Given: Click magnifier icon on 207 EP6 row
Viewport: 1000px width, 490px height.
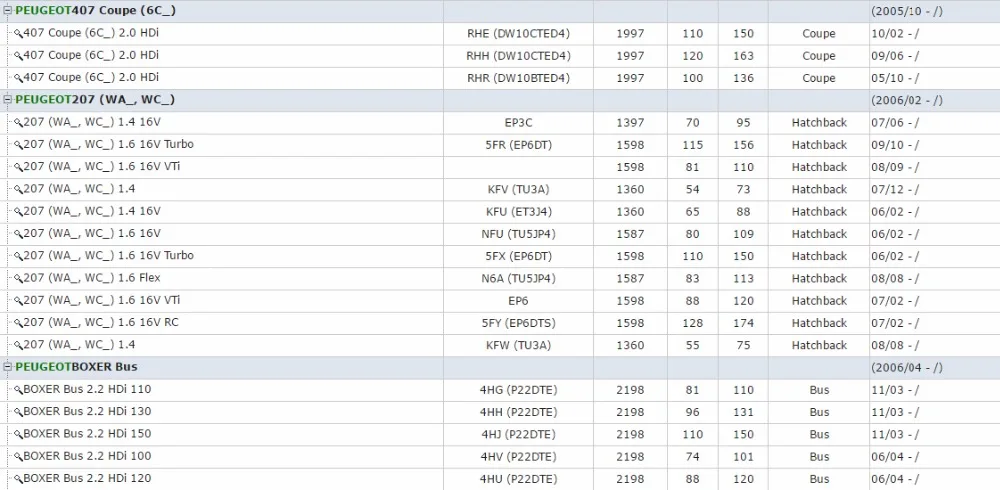Looking at the screenshot, I should tap(18, 301).
